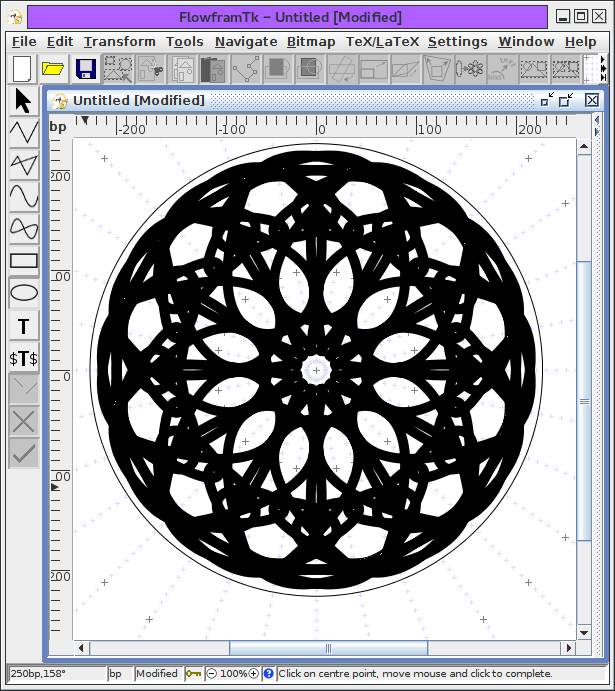Select the Maths tool marked $T$
The height and width of the screenshot is (691, 615).
click(24, 358)
